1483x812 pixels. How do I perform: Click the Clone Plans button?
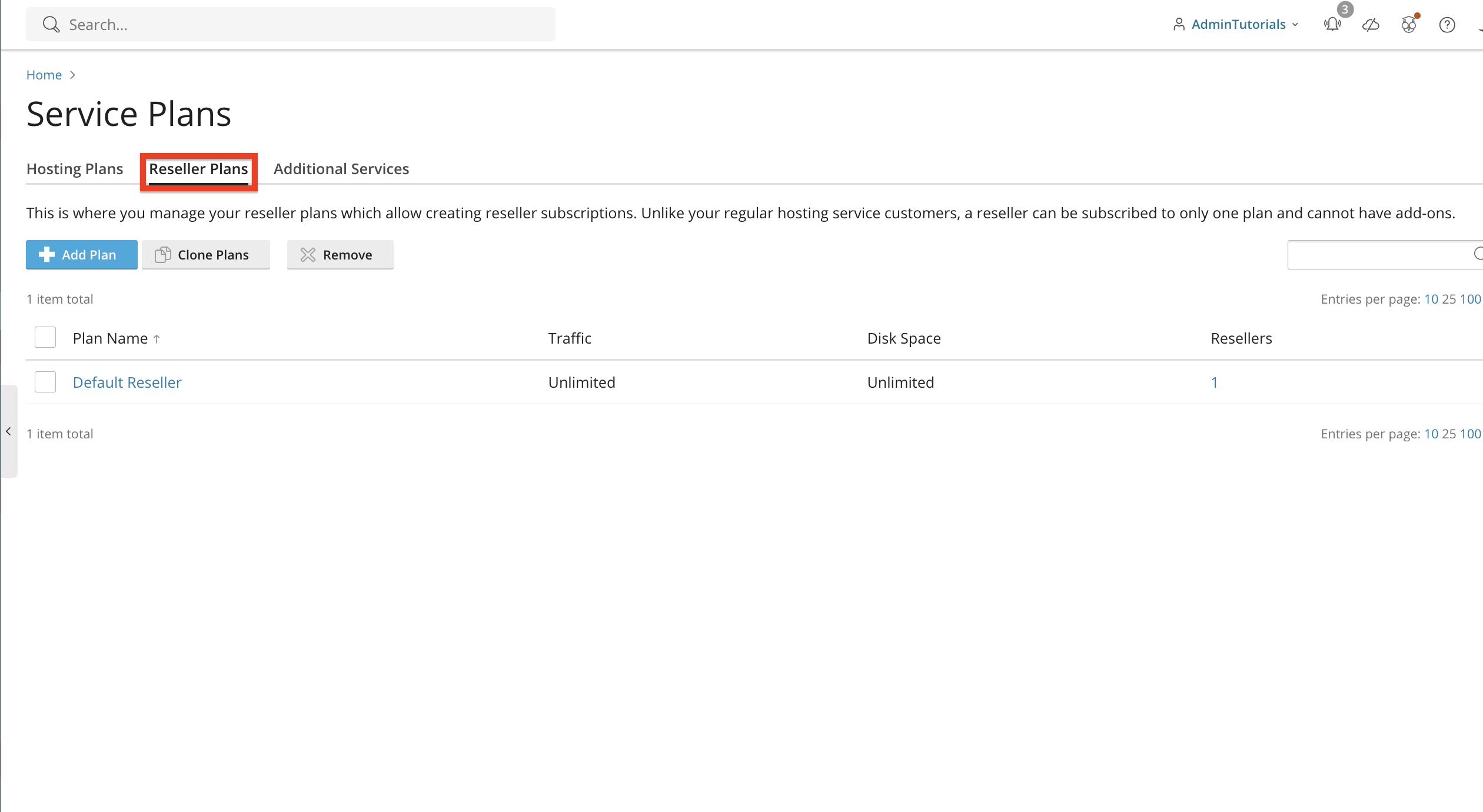point(206,255)
